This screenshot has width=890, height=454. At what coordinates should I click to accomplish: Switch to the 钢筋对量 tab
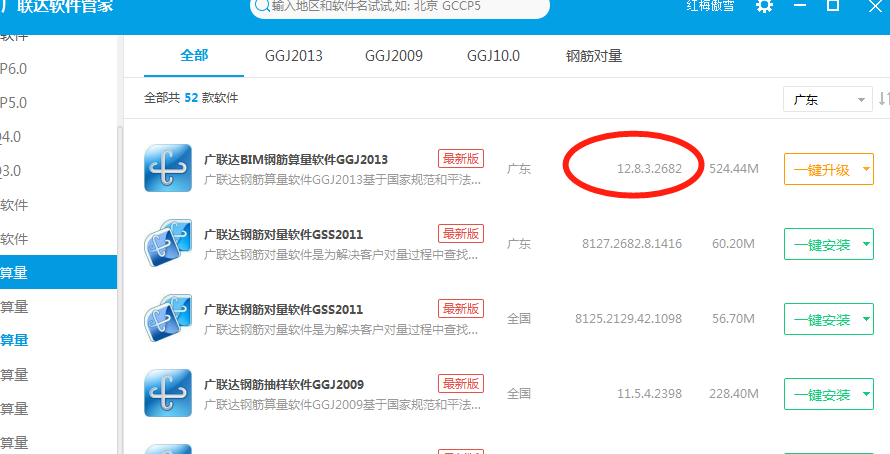click(594, 56)
